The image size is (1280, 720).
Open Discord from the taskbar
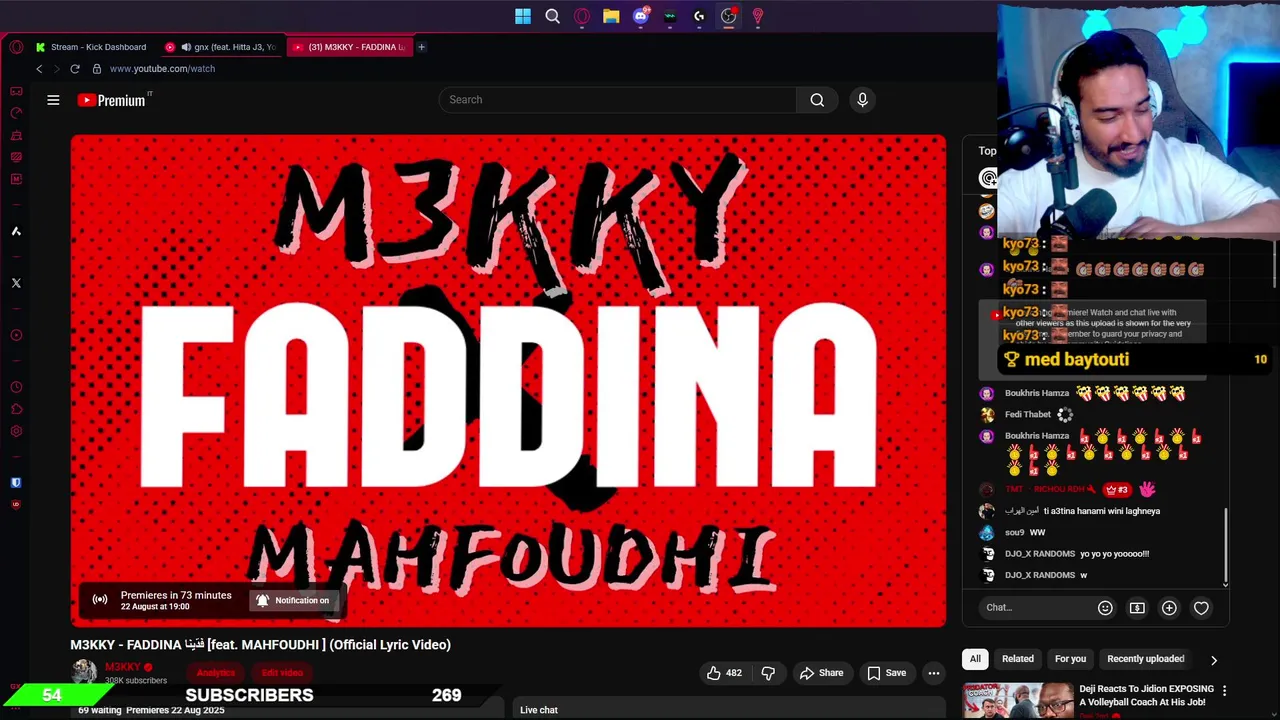click(641, 16)
